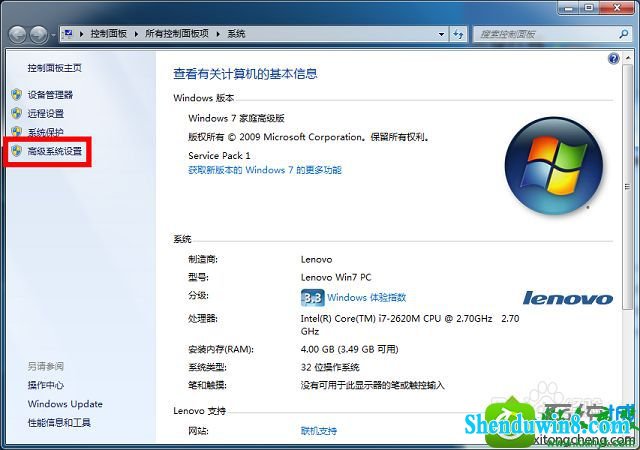Click the shield icon beside 系统保护
The image size is (640, 450).
17,131
